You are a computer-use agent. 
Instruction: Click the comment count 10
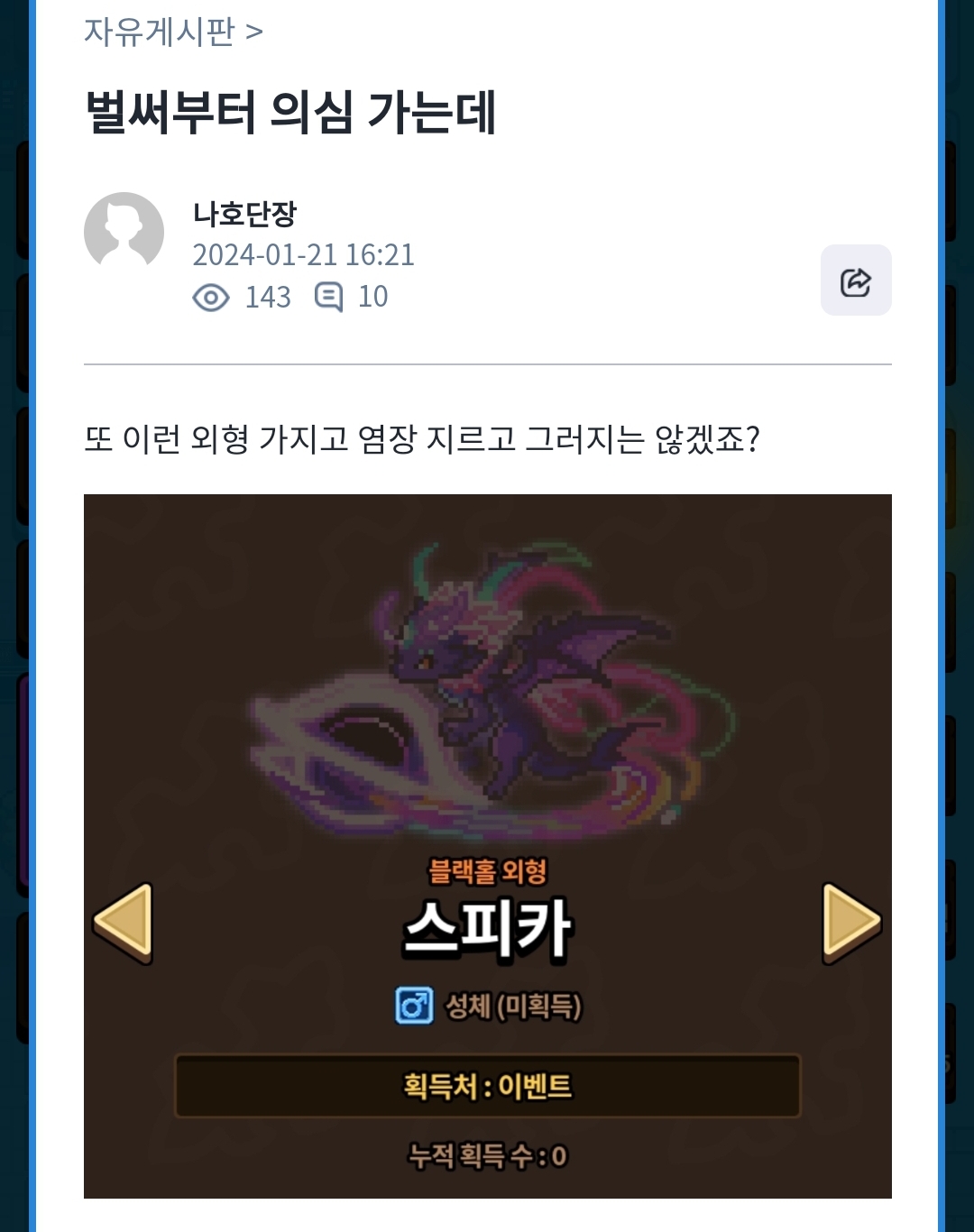coord(372,297)
